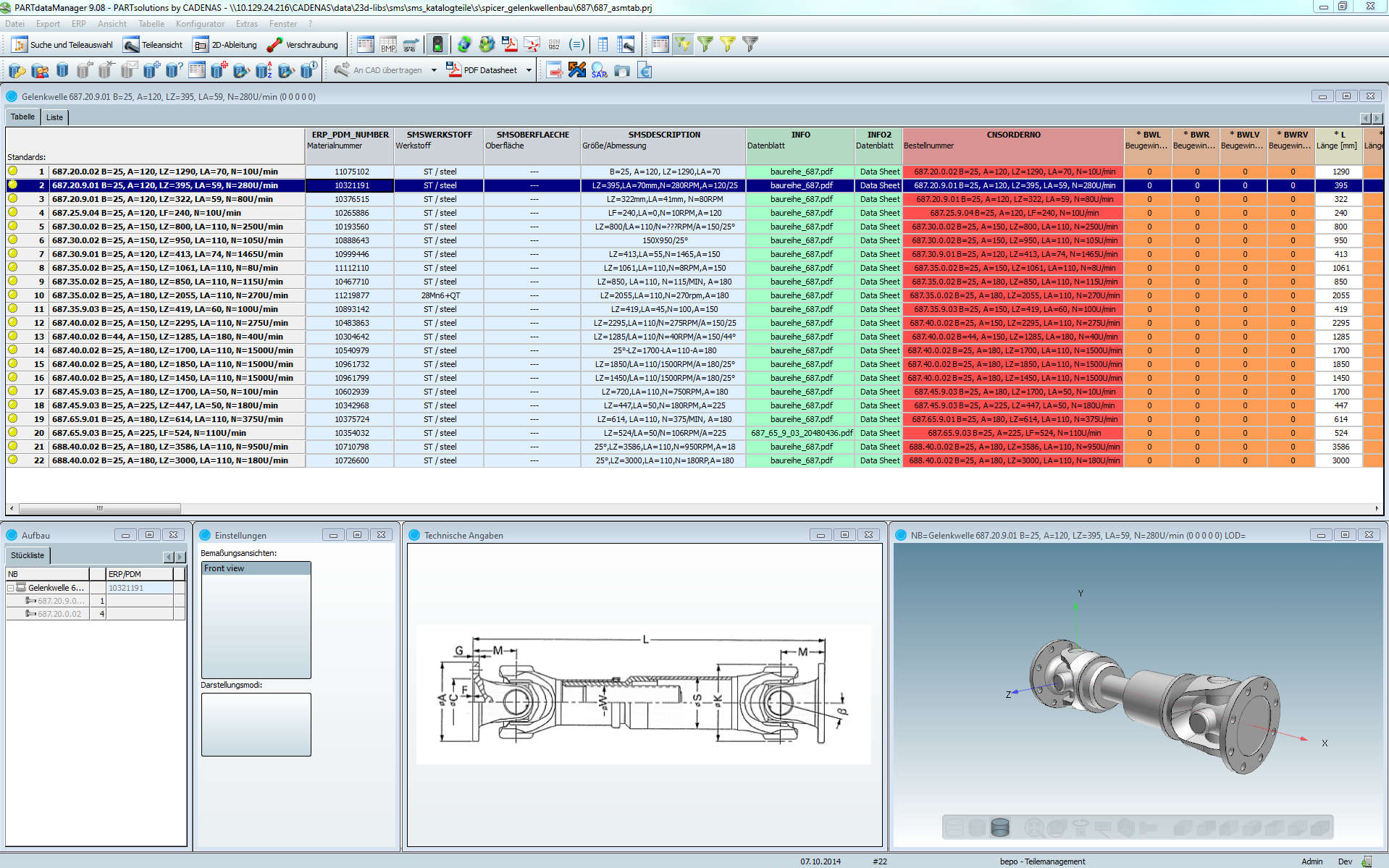The image size is (1389, 868).
Task: Select Front view in Bemaßungsansichten list
Action: (x=224, y=568)
